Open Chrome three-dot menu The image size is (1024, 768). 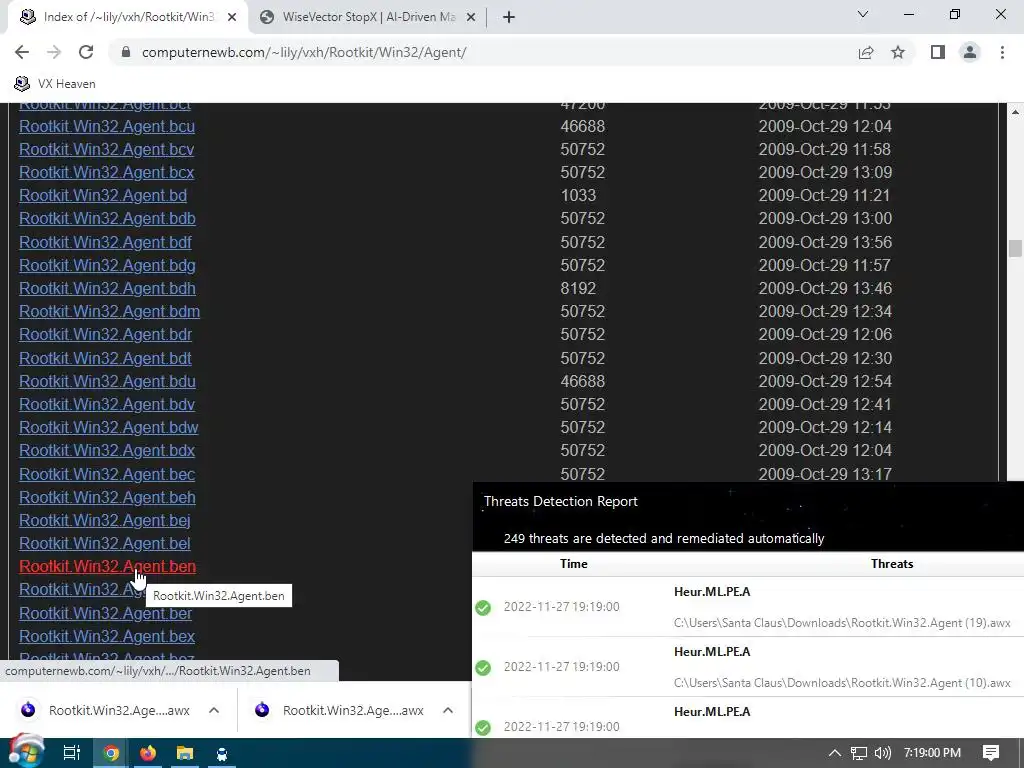click(1002, 52)
